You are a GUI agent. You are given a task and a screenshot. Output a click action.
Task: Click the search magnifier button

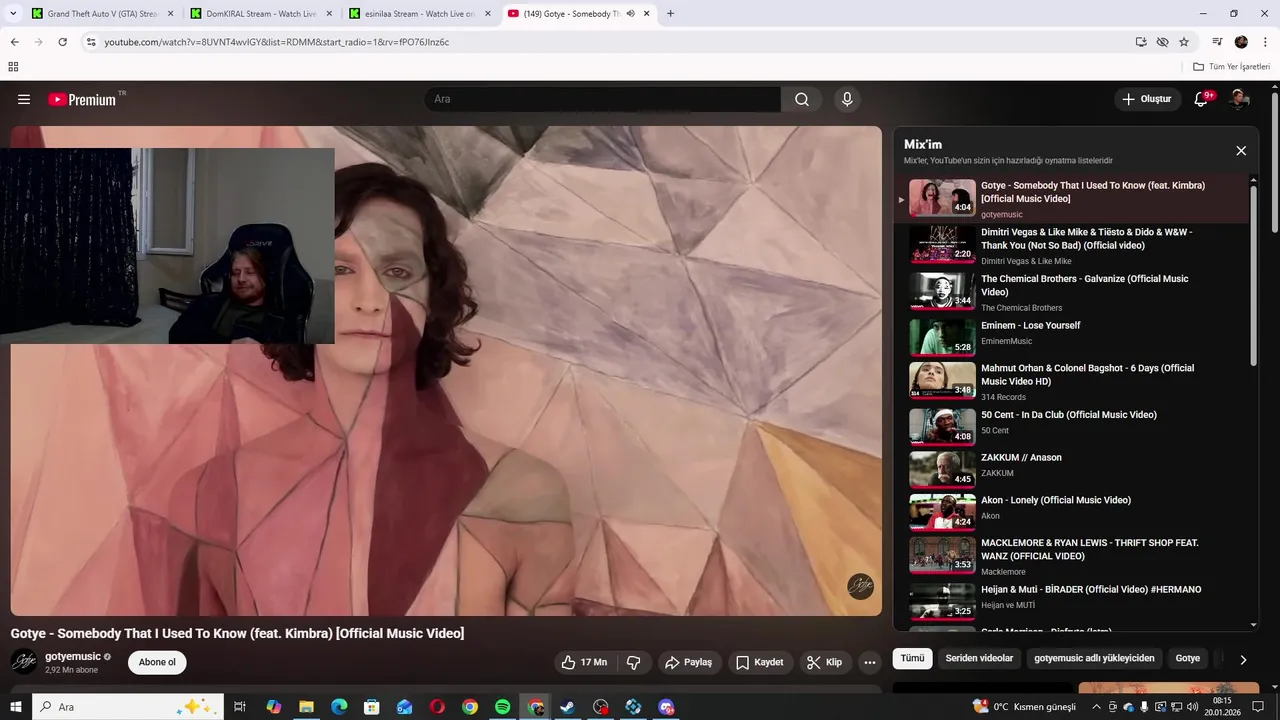pyautogui.click(x=802, y=99)
